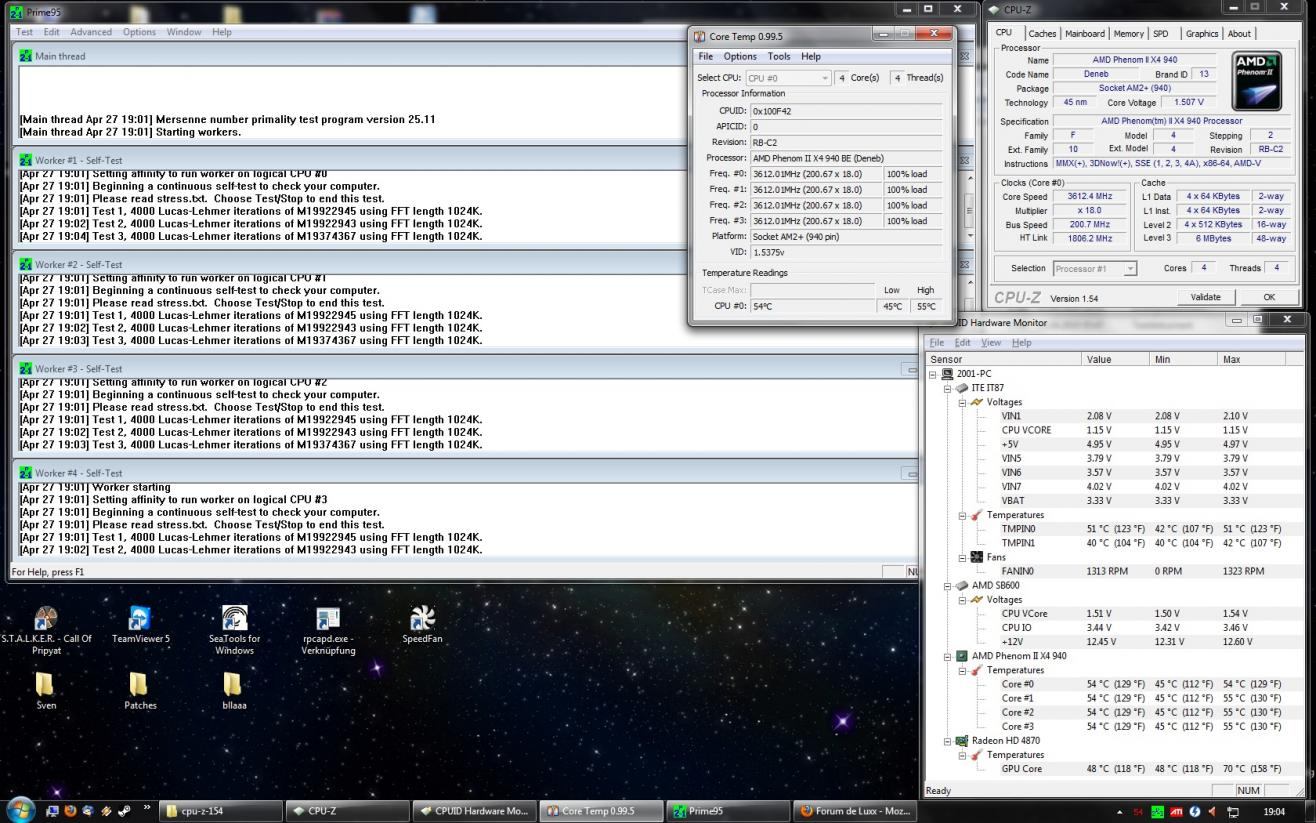Viewport: 1316px width, 823px height.
Task: Switch to CPU-Z taskbar button
Action: [x=347, y=811]
